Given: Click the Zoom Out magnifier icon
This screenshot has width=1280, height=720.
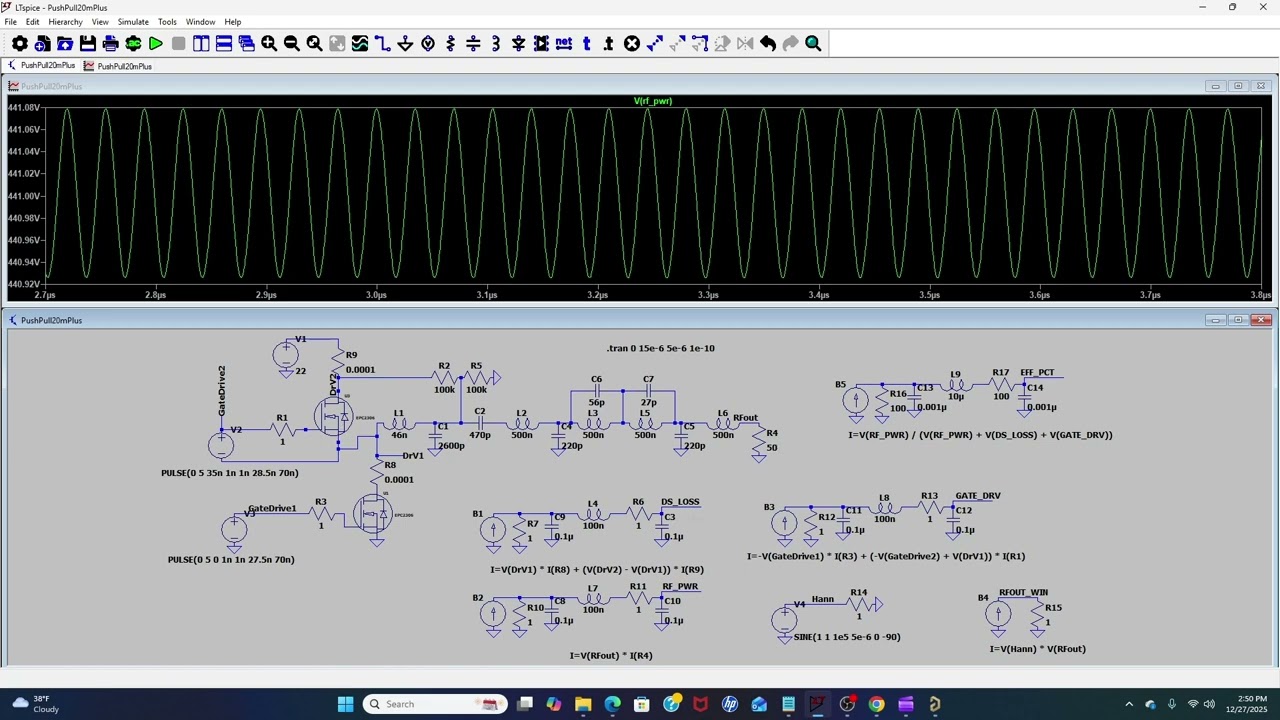Looking at the screenshot, I should [x=292, y=43].
